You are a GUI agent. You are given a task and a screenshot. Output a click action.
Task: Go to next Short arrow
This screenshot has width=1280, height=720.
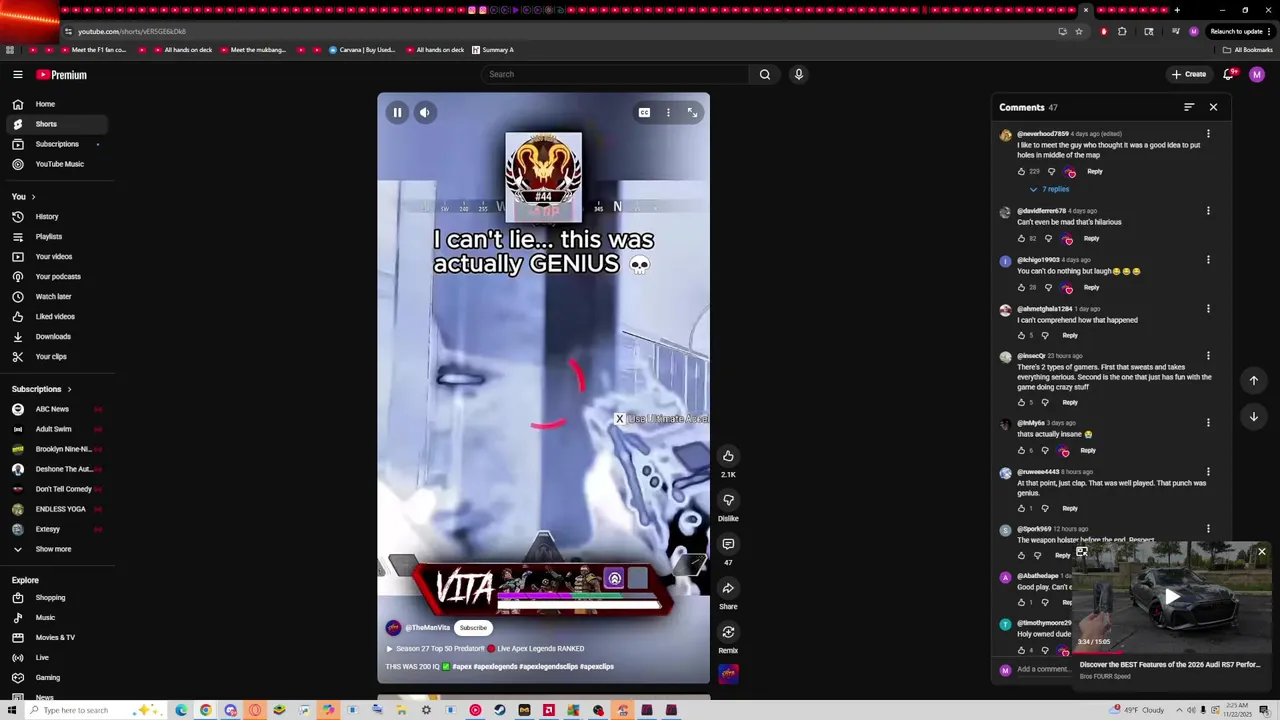click(1253, 417)
